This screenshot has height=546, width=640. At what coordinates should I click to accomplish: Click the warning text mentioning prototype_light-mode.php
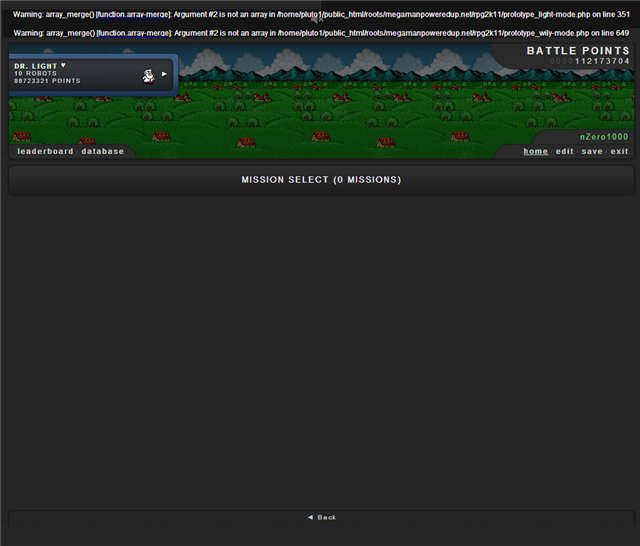point(321,15)
